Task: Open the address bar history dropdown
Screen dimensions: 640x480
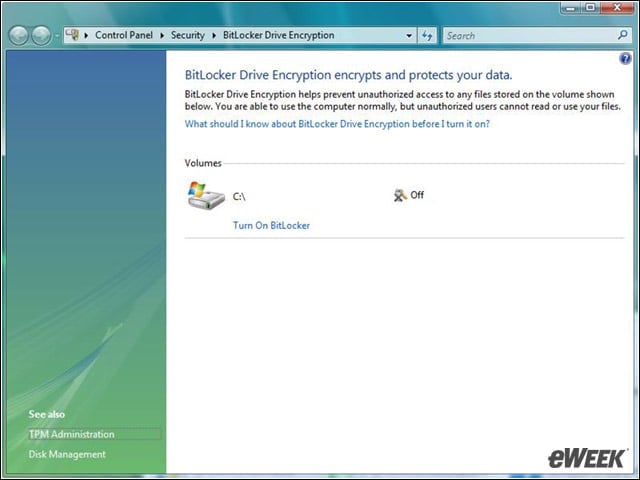Action: (x=409, y=36)
